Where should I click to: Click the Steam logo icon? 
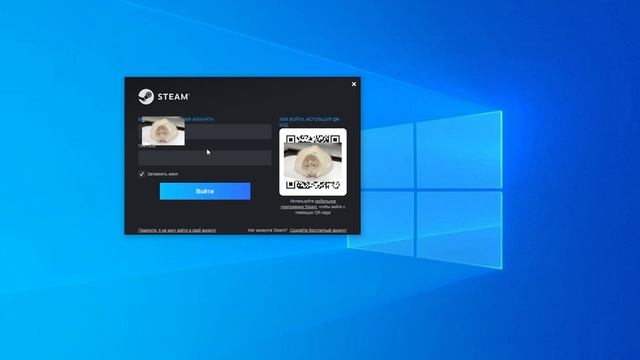pyautogui.click(x=146, y=97)
